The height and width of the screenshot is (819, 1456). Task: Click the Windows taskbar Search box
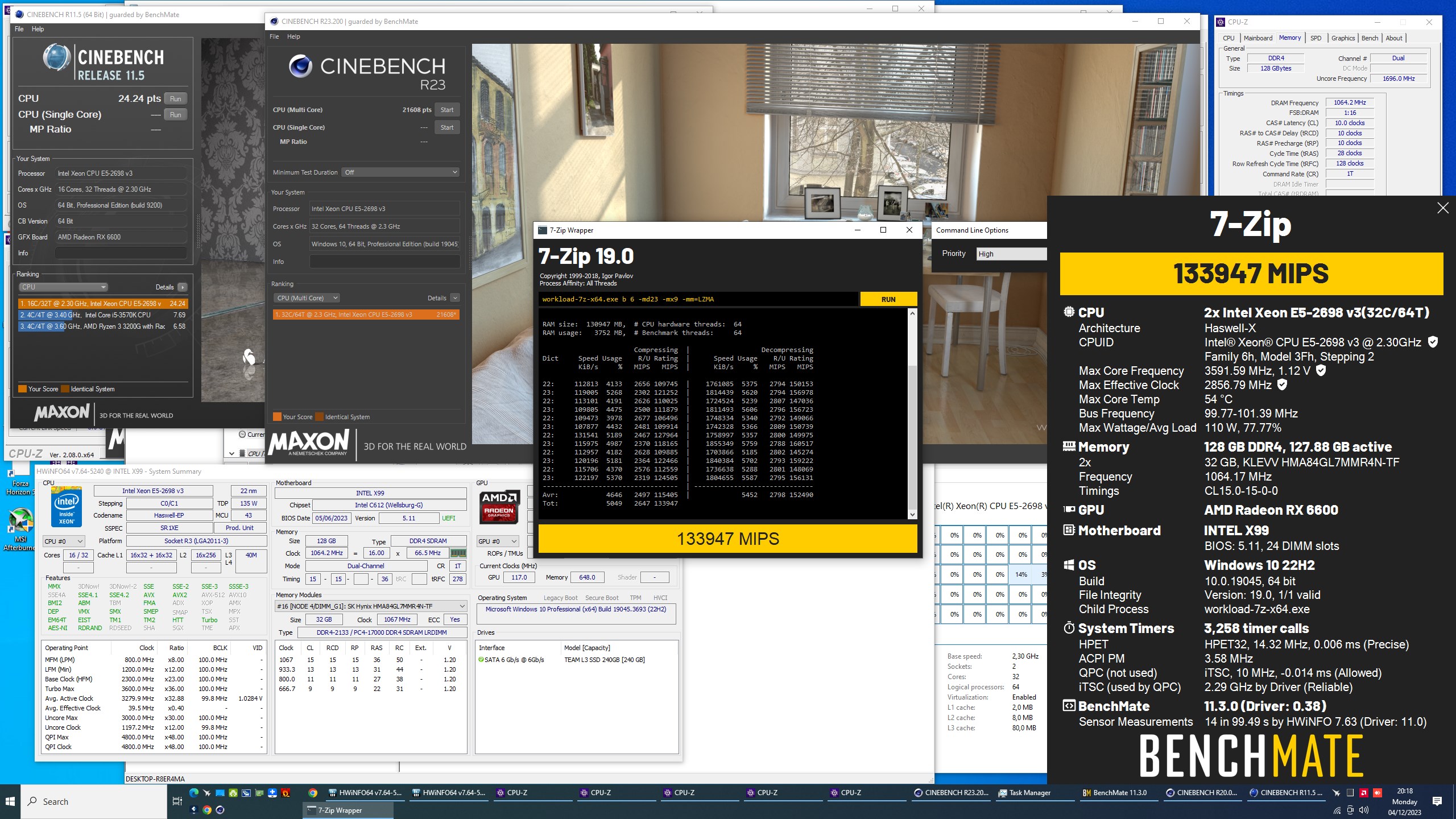[94, 801]
